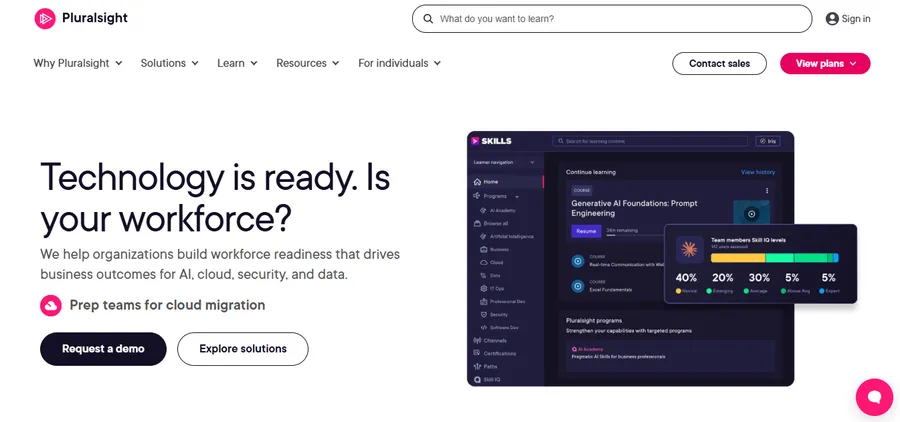Click the Request a demo button

point(103,349)
